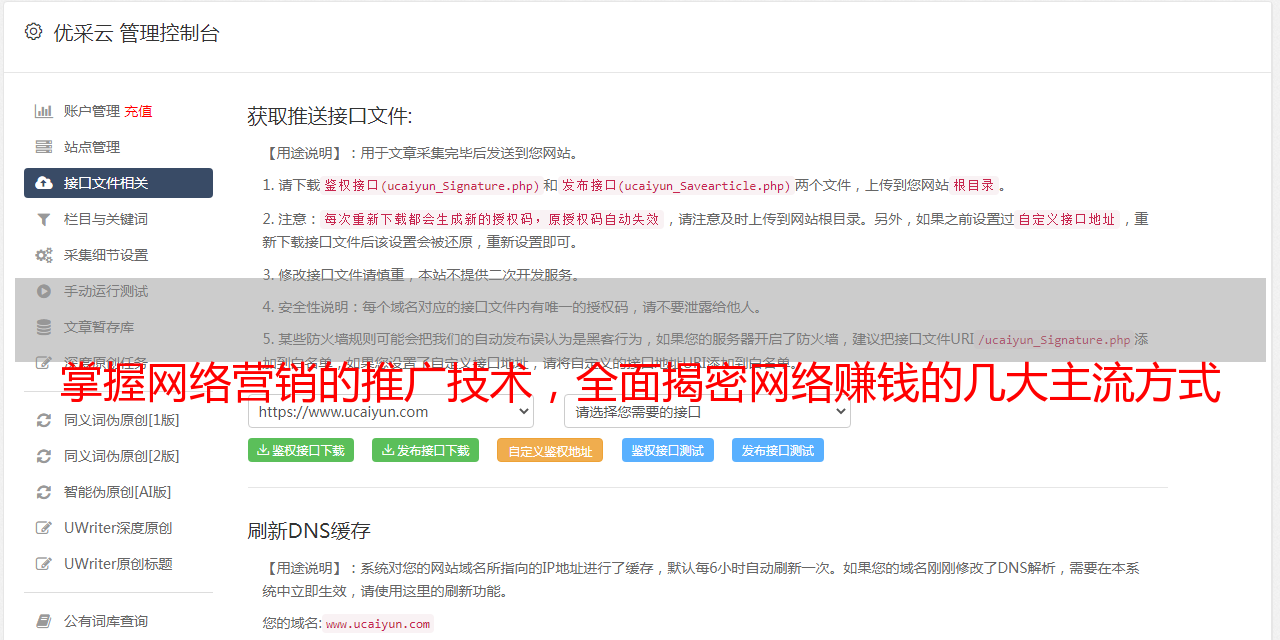Click the refresh icon for 同义词伪原创[2版]
Viewport: 1280px width, 640px height.
tap(44, 456)
